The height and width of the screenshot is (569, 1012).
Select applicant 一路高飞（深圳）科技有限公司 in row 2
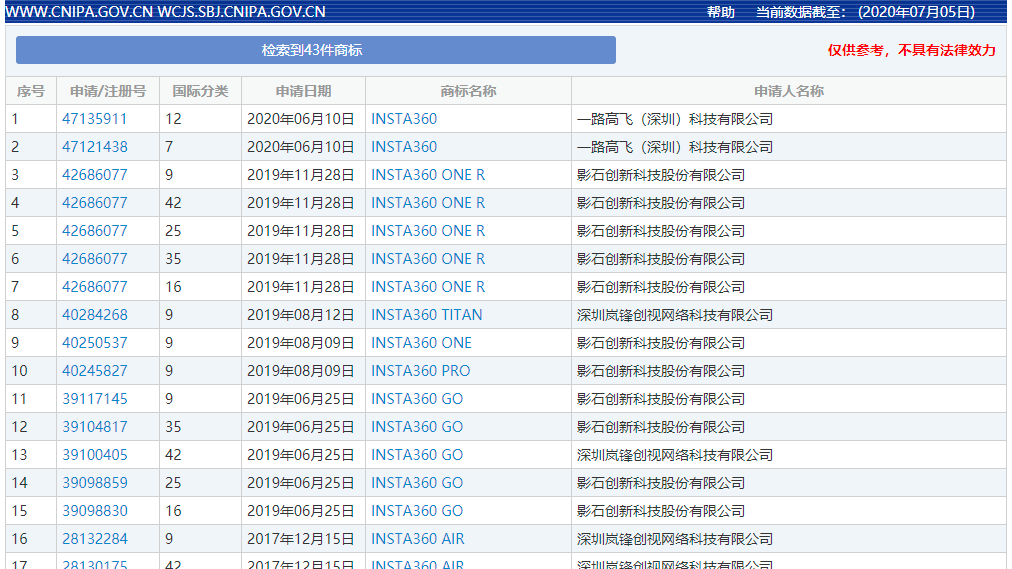[x=674, y=146]
